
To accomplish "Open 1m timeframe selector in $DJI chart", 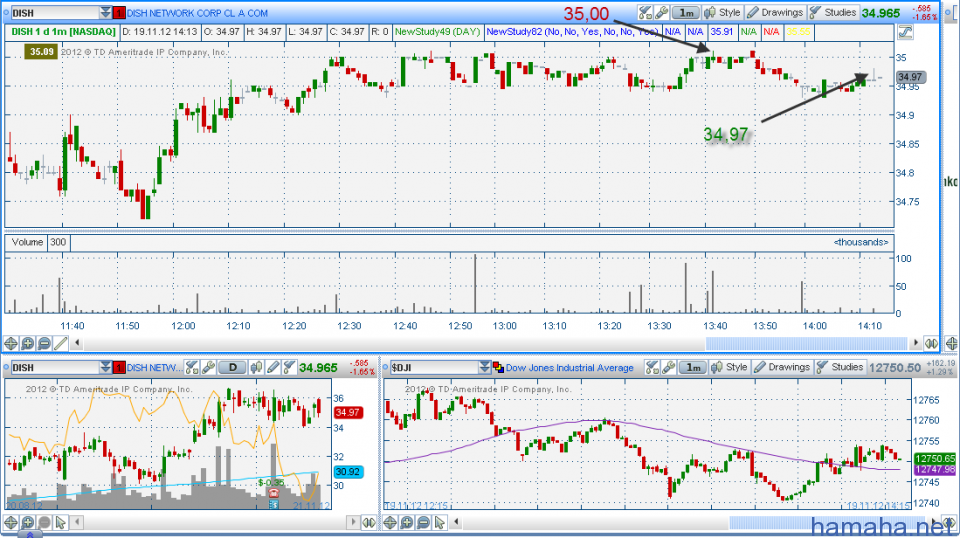I will click(693, 367).
